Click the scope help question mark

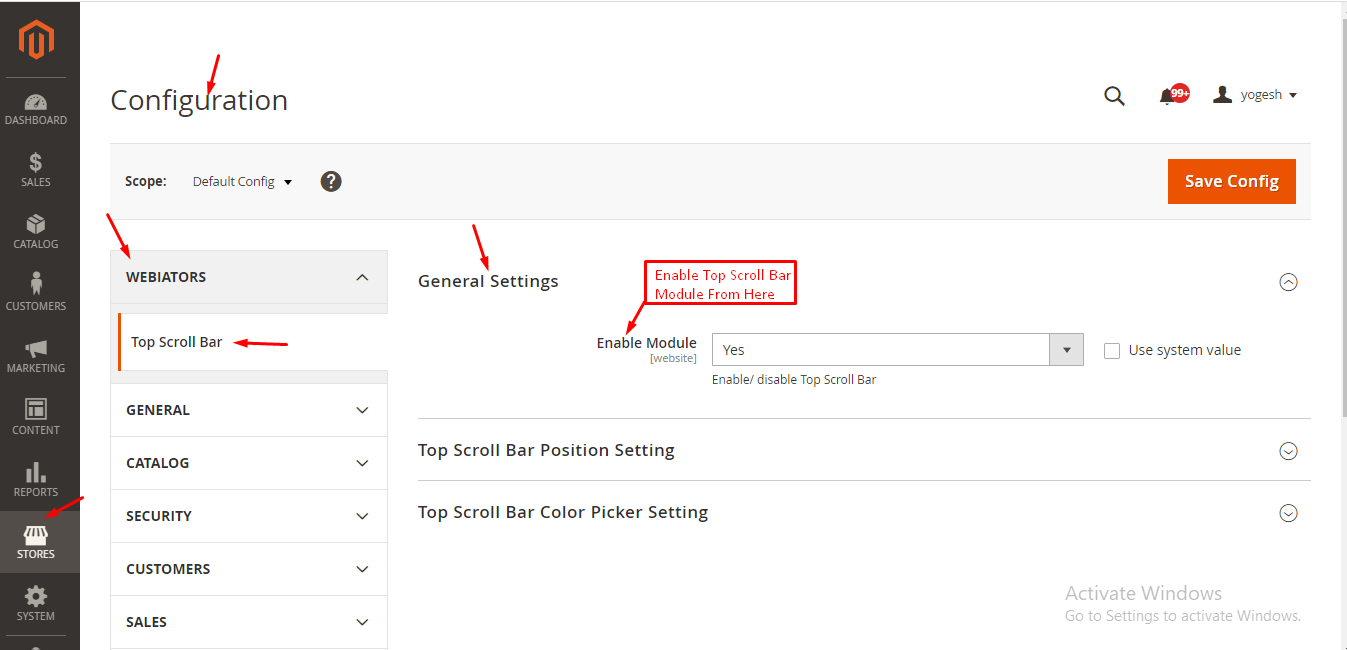click(331, 181)
